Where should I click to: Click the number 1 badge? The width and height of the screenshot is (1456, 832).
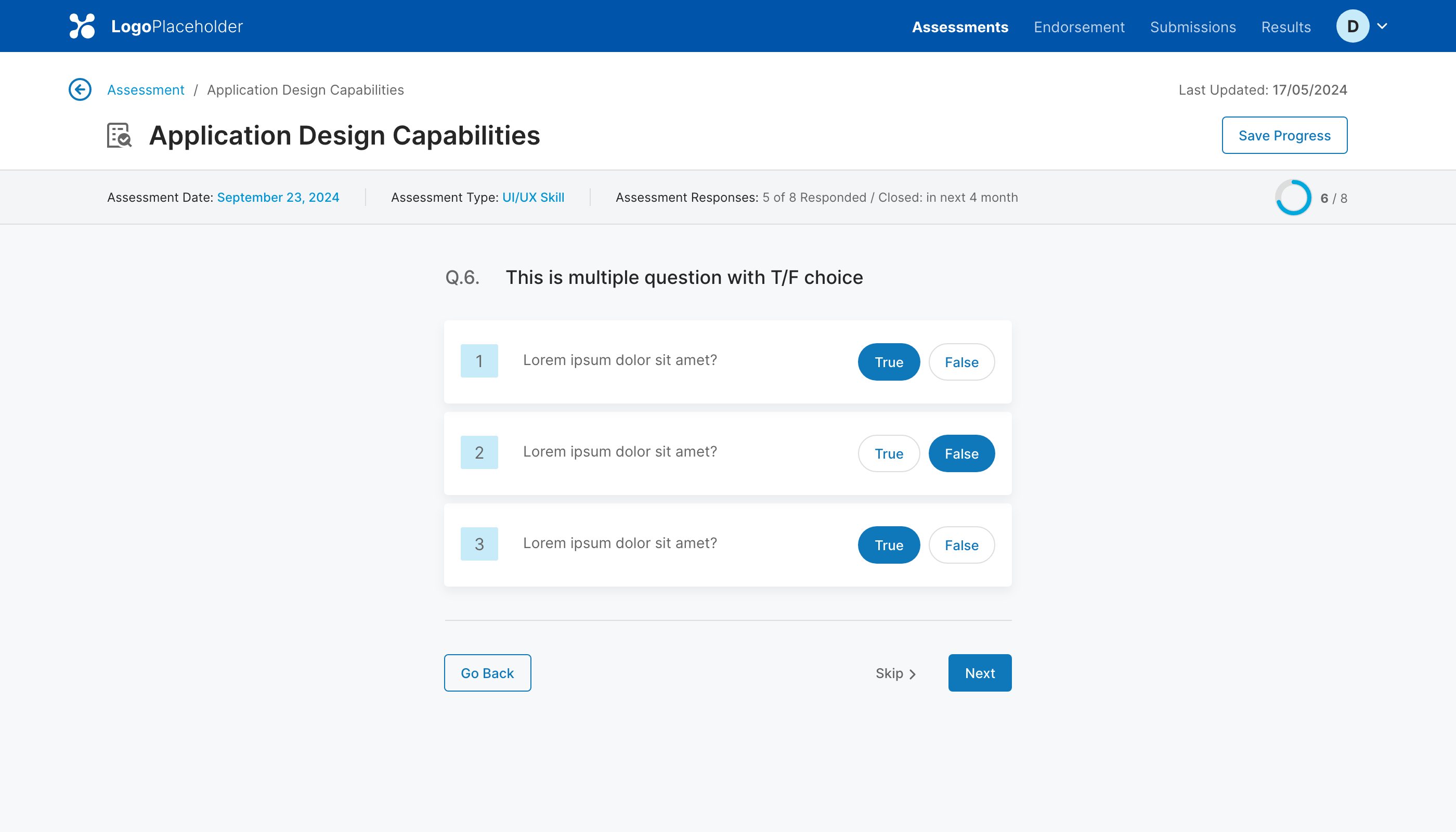tap(479, 360)
